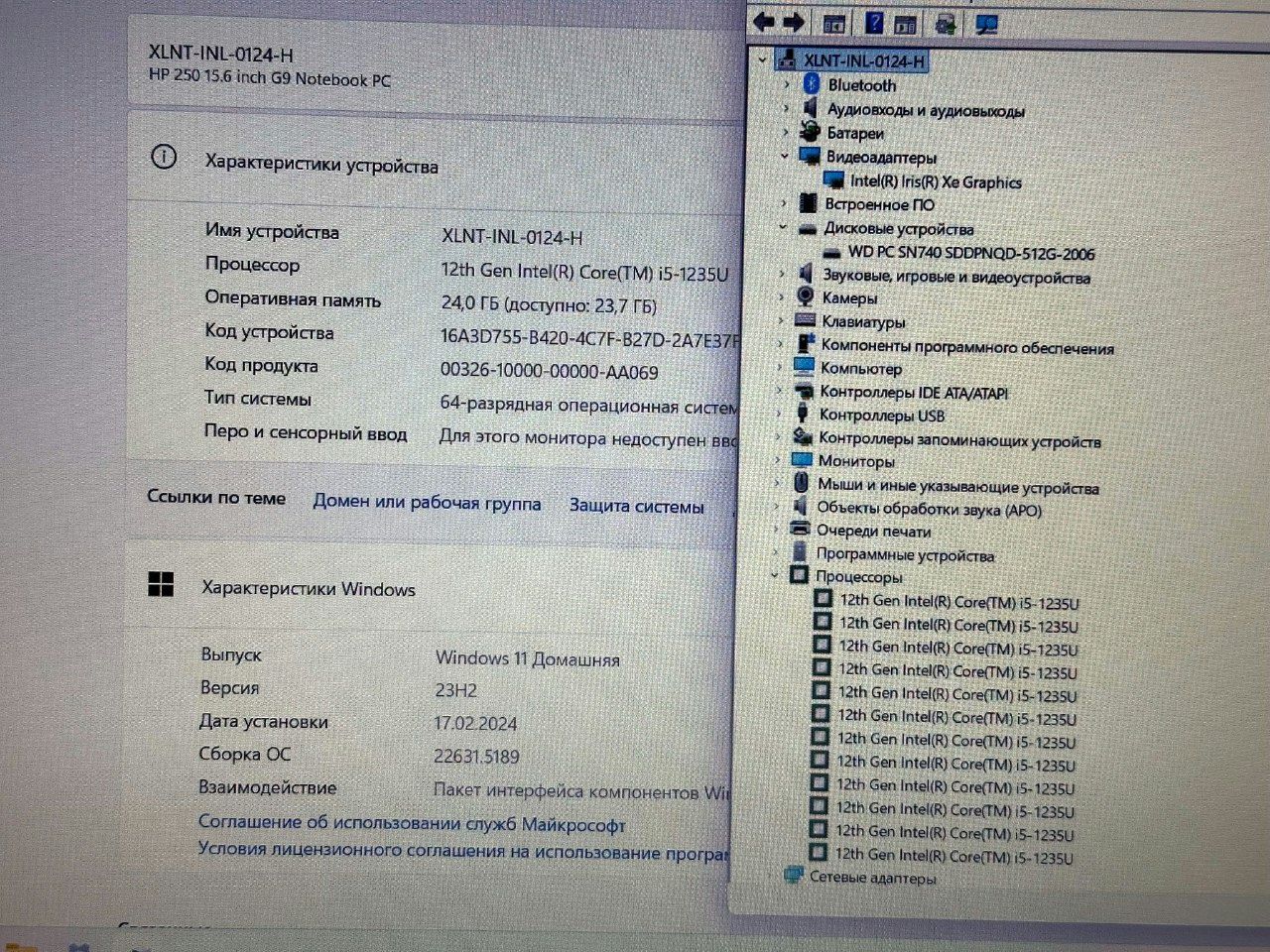Image resolution: width=1270 pixels, height=952 pixels.
Task: Toggle the console tree pane toolbar icon
Action: tap(834, 24)
